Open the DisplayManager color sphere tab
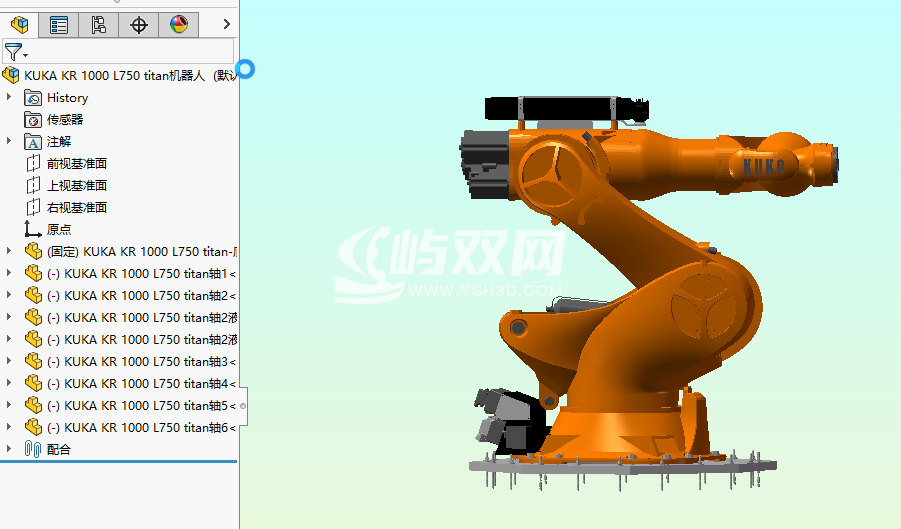The height and width of the screenshot is (529, 901). click(179, 25)
